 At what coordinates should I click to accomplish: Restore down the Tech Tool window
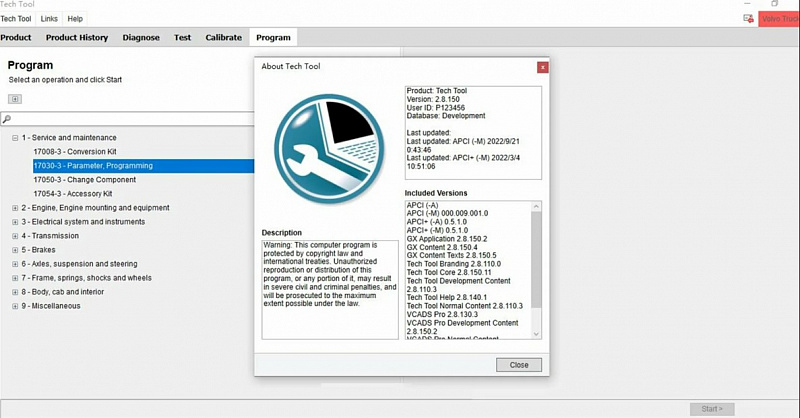pos(774,4)
